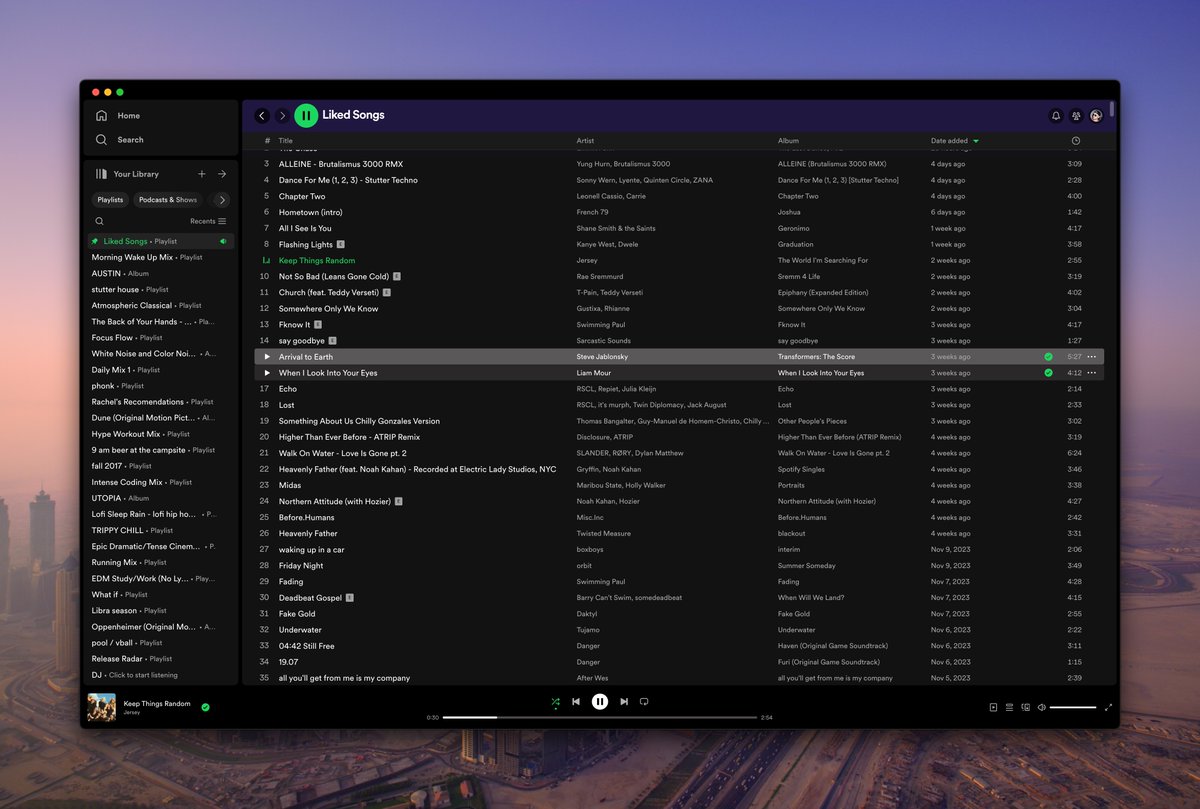Open the profile avatar menu
1200x809 pixels.
point(1096,116)
